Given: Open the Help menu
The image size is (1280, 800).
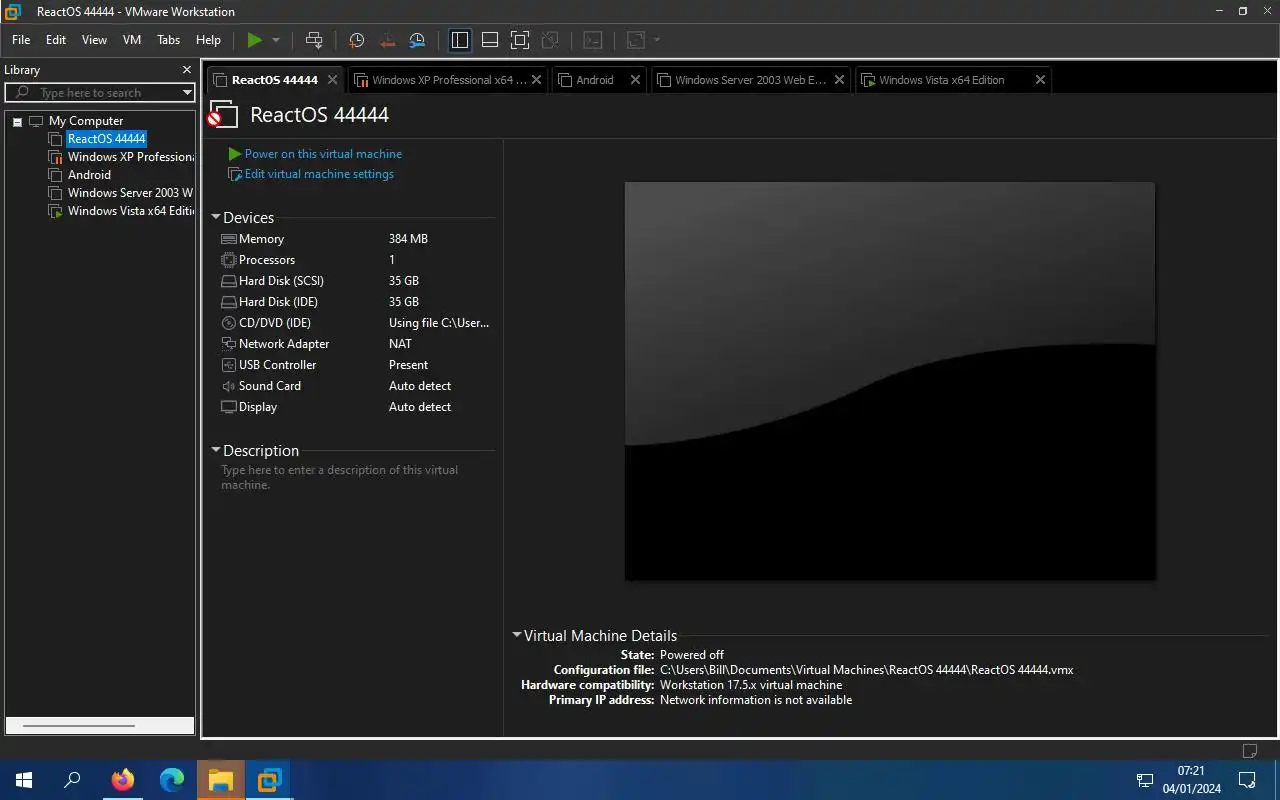Looking at the screenshot, I should pyautogui.click(x=208, y=40).
